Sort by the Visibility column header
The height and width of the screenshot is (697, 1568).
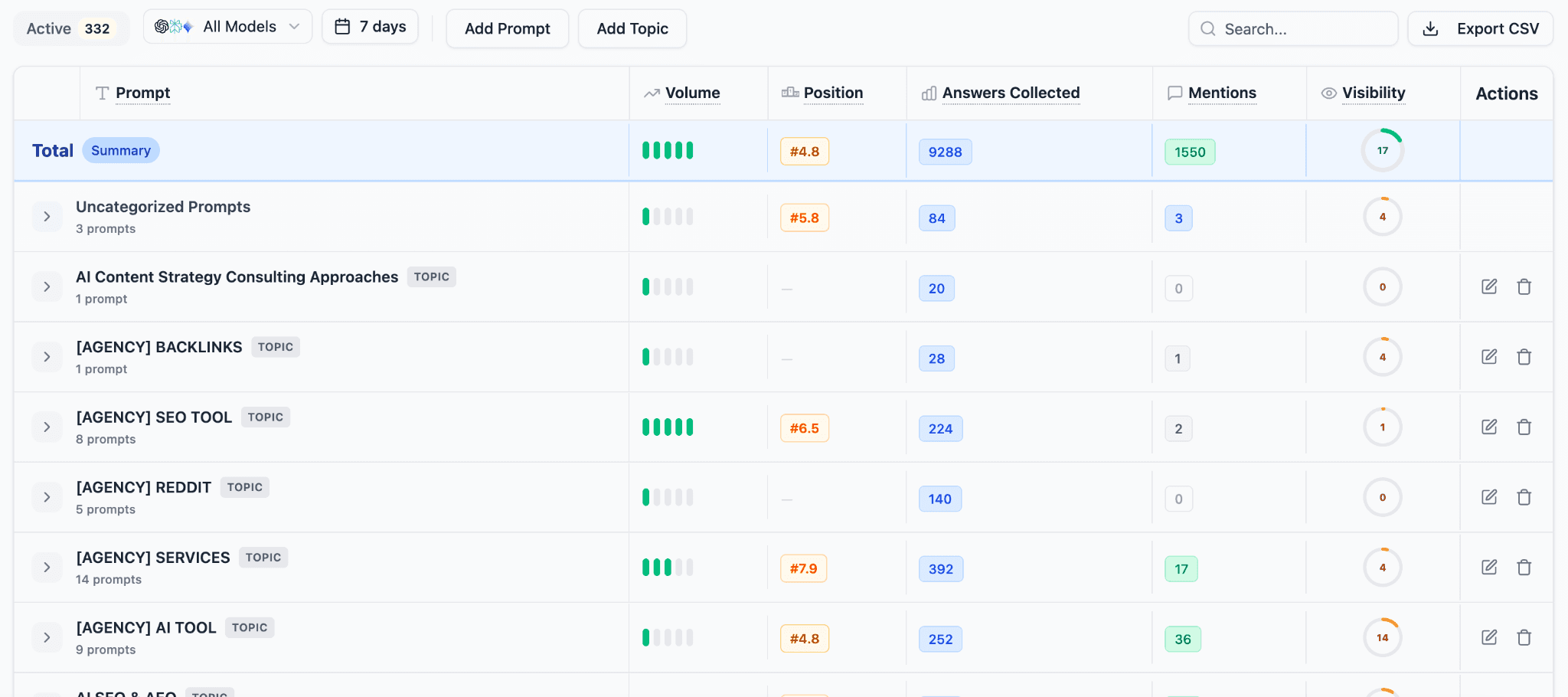tap(1373, 93)
